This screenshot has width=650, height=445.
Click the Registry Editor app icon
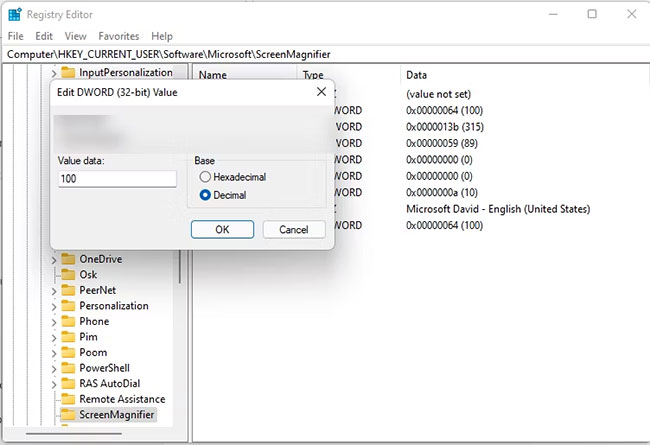click(15, 15)
